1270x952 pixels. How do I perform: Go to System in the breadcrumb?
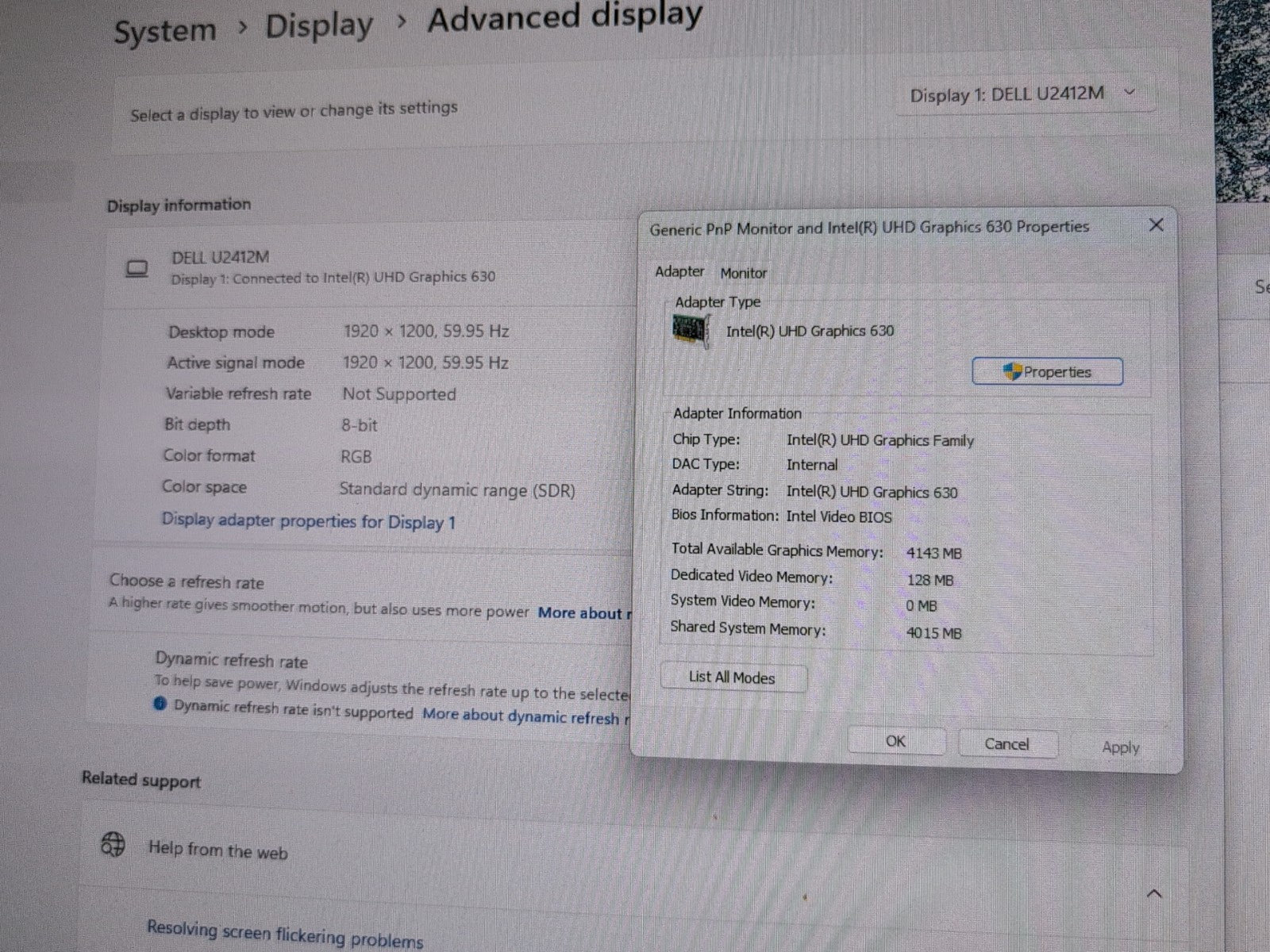pyautogui.click(x=164, y=32)
